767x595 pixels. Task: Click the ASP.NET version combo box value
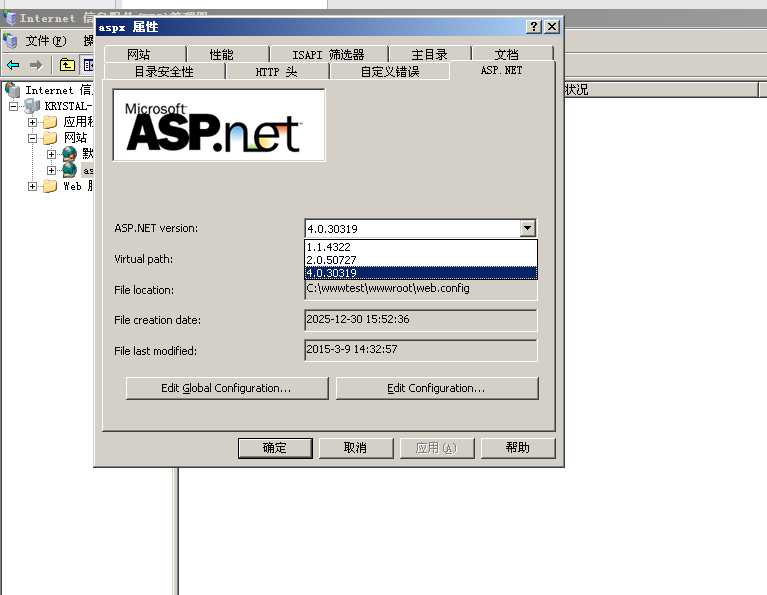point(412,229)
